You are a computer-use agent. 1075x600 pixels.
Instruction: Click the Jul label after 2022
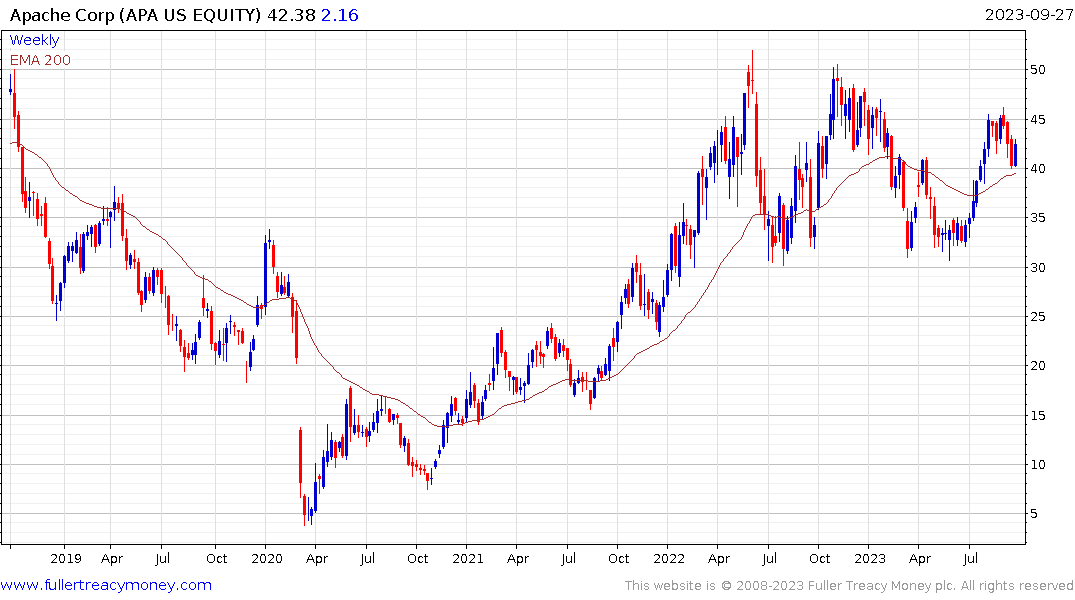tap(769, 559)
